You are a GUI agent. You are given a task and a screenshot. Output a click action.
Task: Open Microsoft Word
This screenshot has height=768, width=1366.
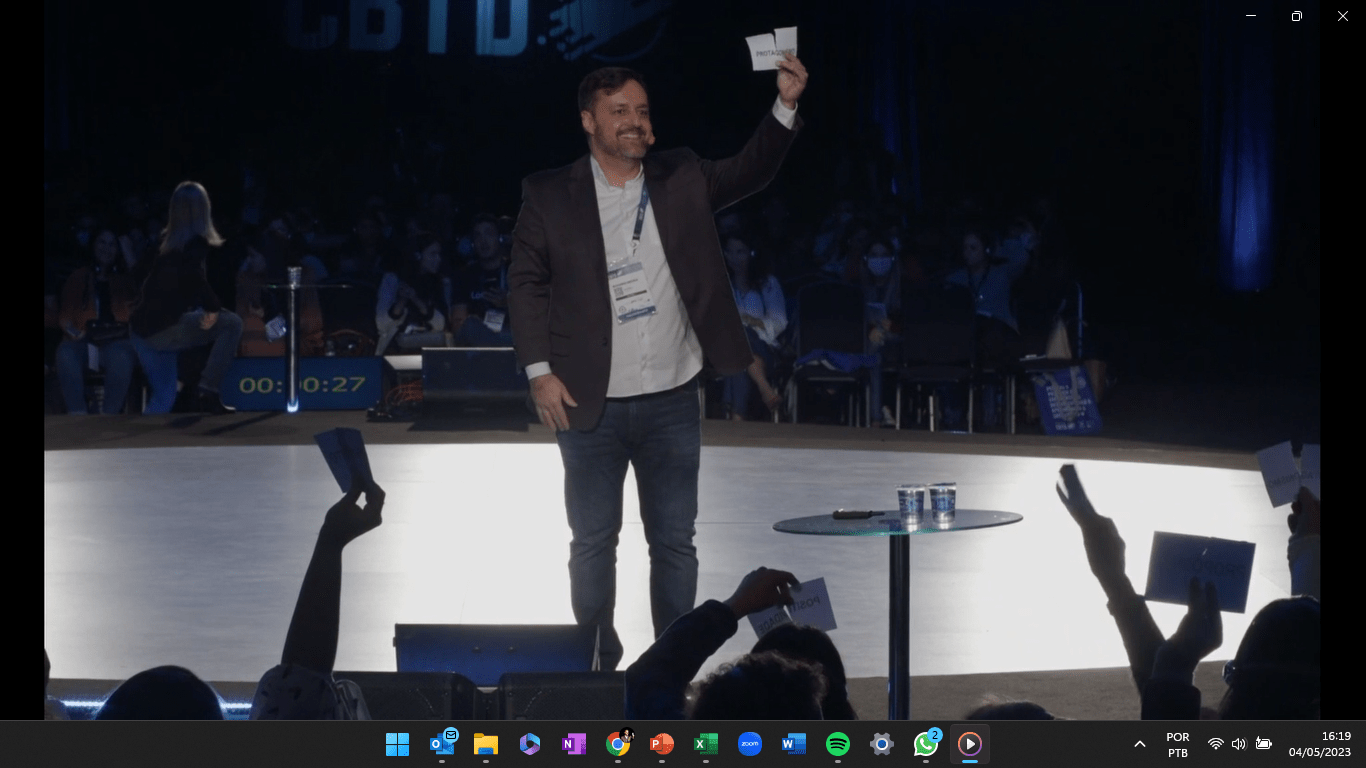[x=793, y=743]
